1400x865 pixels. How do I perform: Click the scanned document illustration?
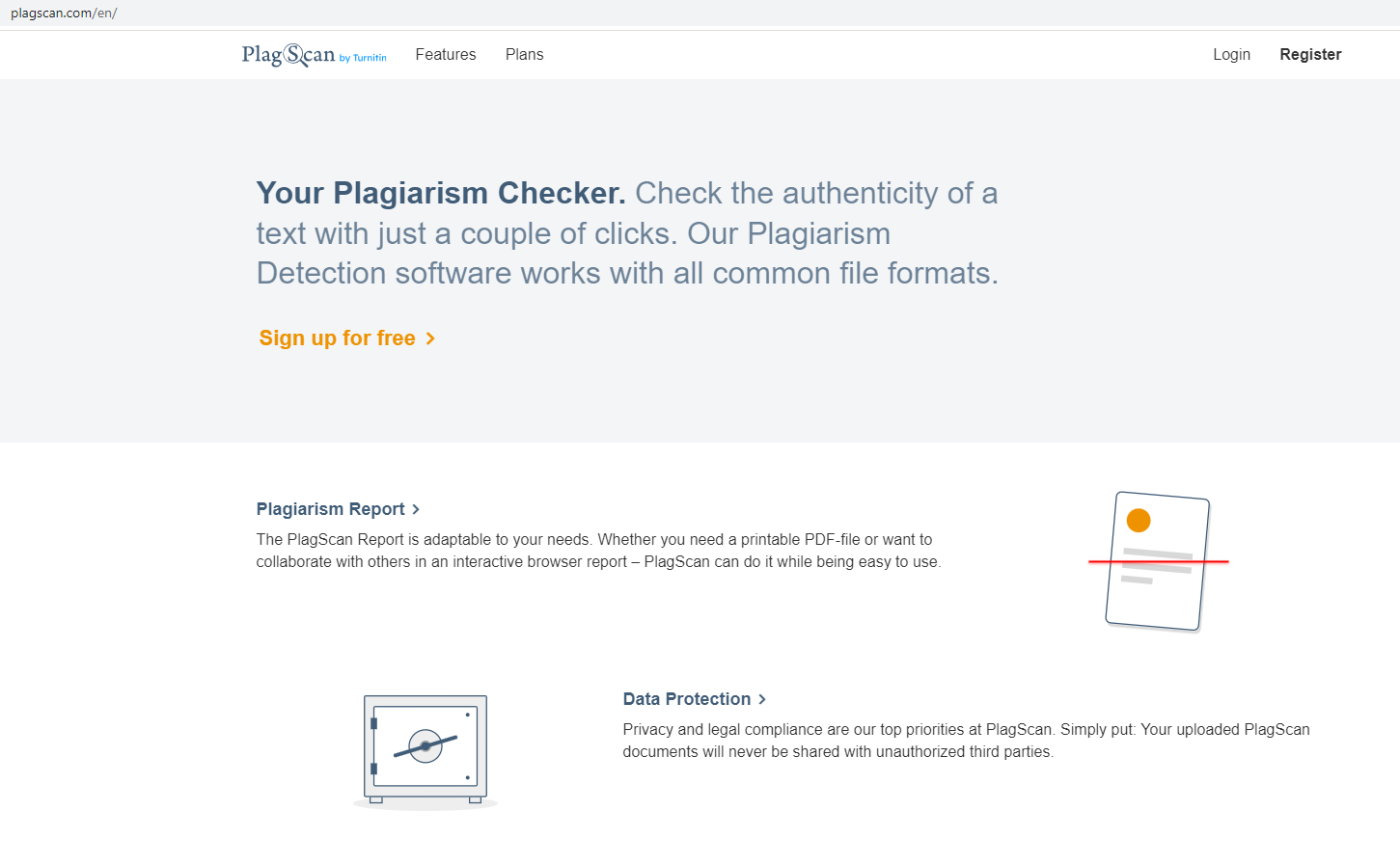pyautogui.click(x=1158, y=561)
